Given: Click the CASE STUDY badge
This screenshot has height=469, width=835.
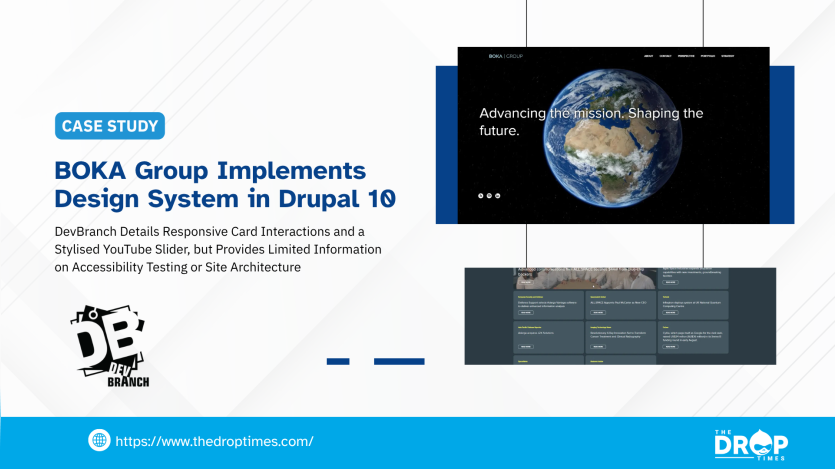Looking at the screenshot, I should 110,126.
